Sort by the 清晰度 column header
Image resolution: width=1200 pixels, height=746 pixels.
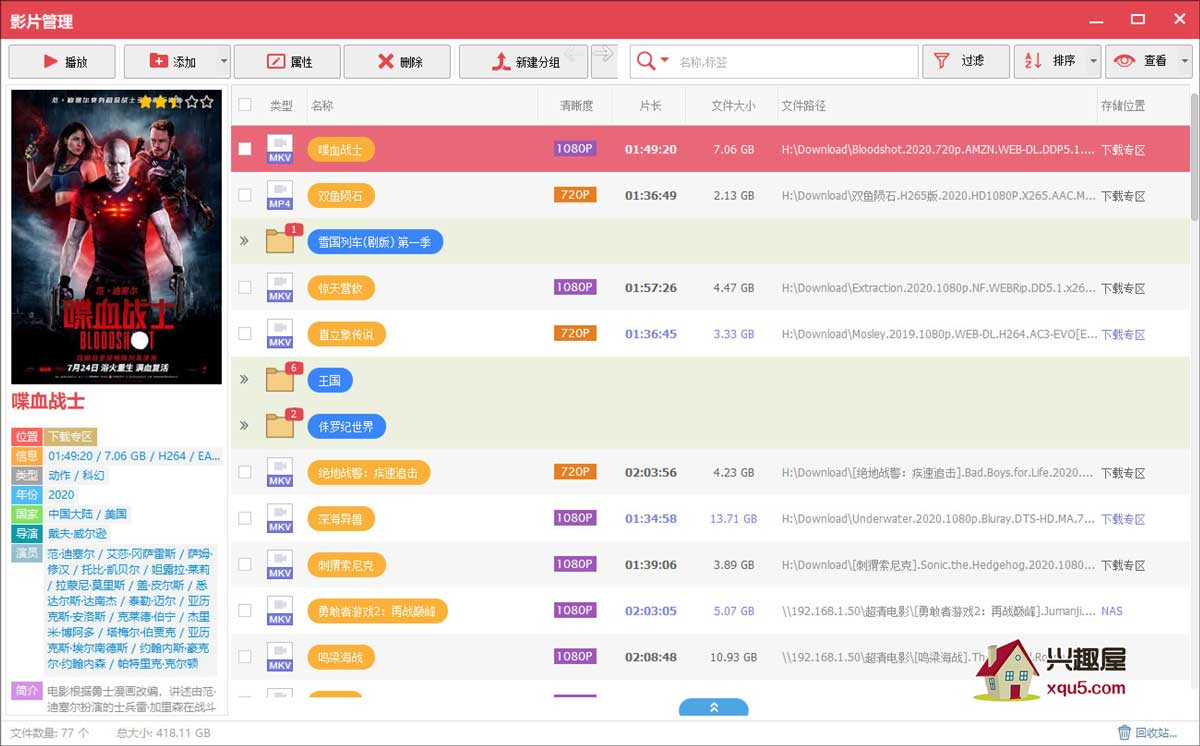pos(576,105)
